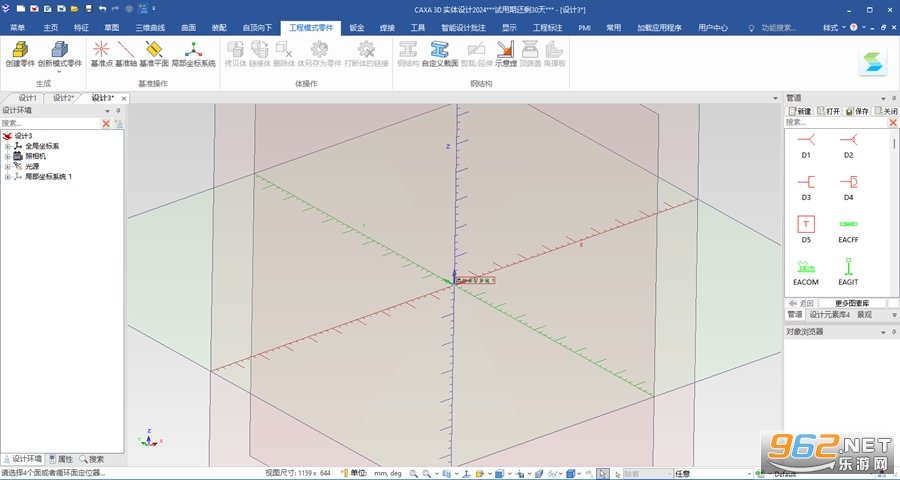Viewport: 900px width, 480px height.
Task: Pin the 管道 panel
Action: [x=893, y=98]
